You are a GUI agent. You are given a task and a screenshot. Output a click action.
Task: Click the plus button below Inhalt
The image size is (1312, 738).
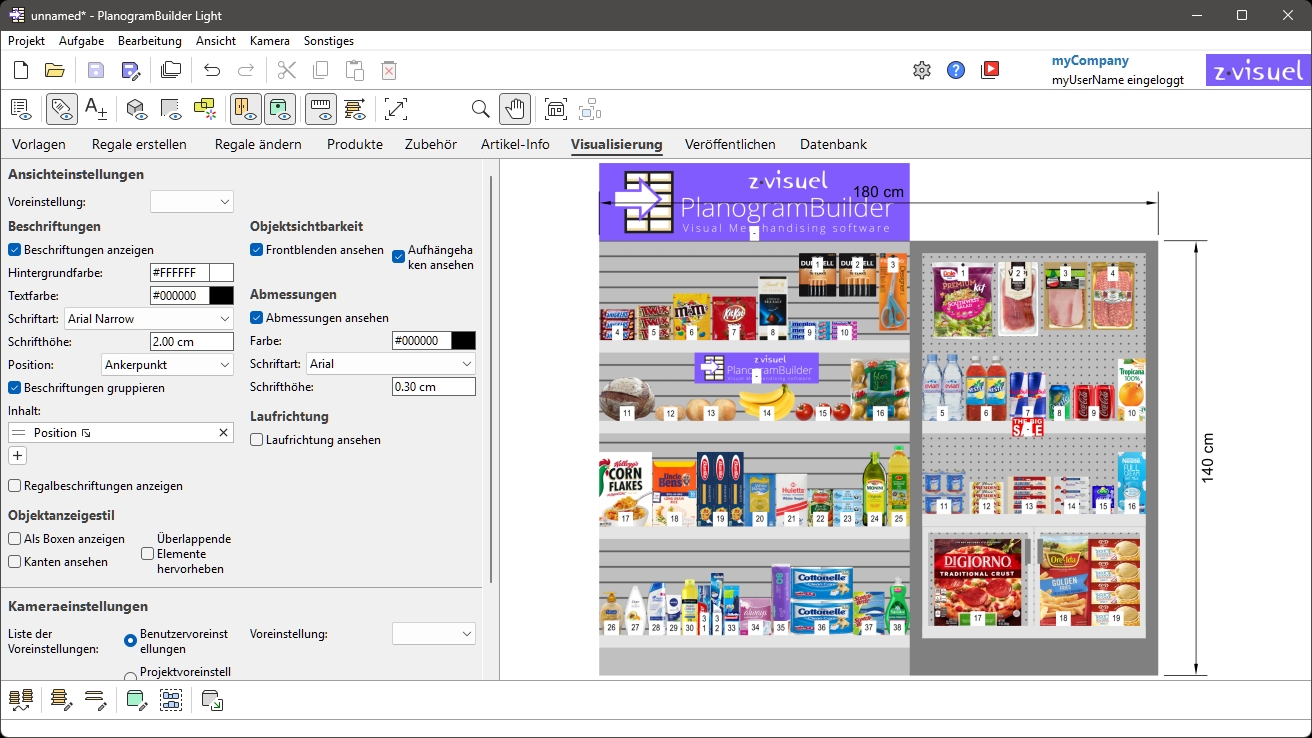[18, 456]
